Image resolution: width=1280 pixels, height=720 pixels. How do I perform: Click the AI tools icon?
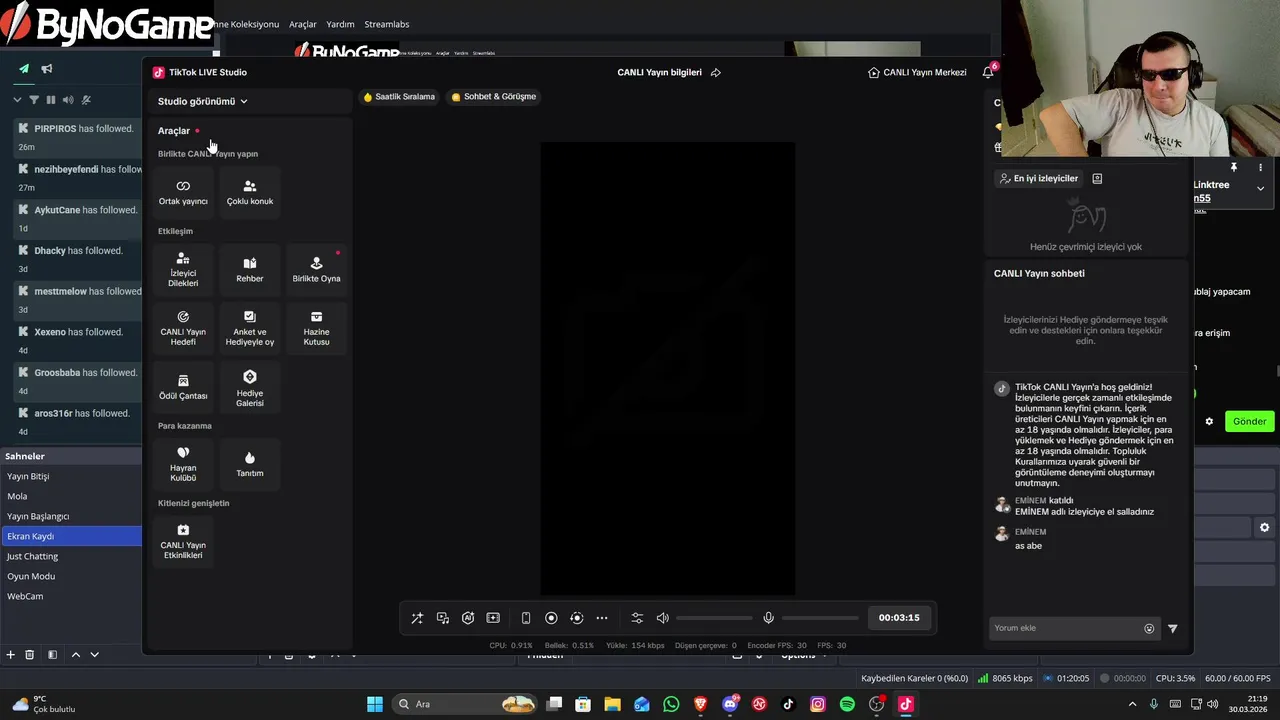pyautogui.click(x=468, y=618)
